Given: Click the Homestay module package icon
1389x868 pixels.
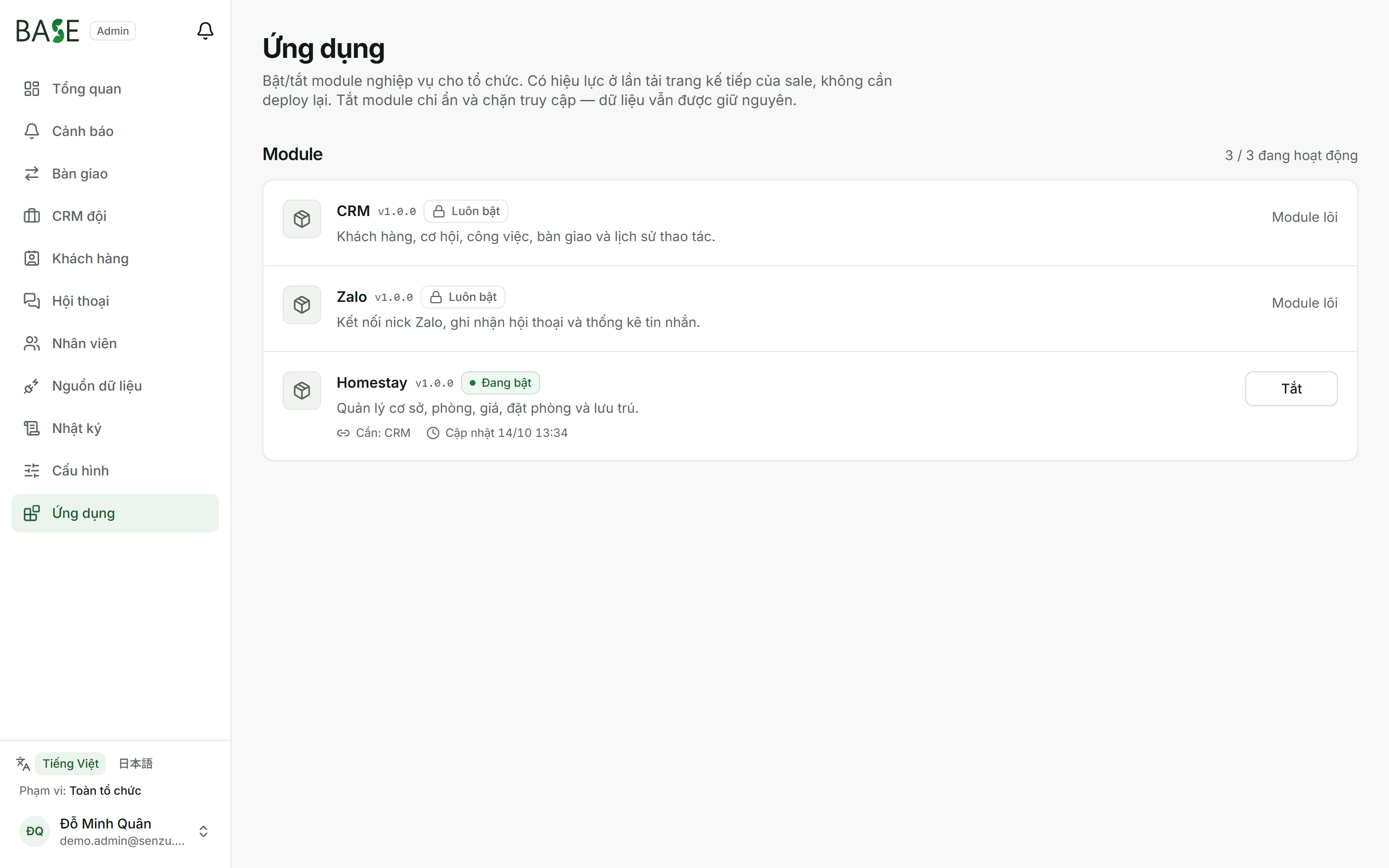Looking at the screenshot, I should pos(302,391).
